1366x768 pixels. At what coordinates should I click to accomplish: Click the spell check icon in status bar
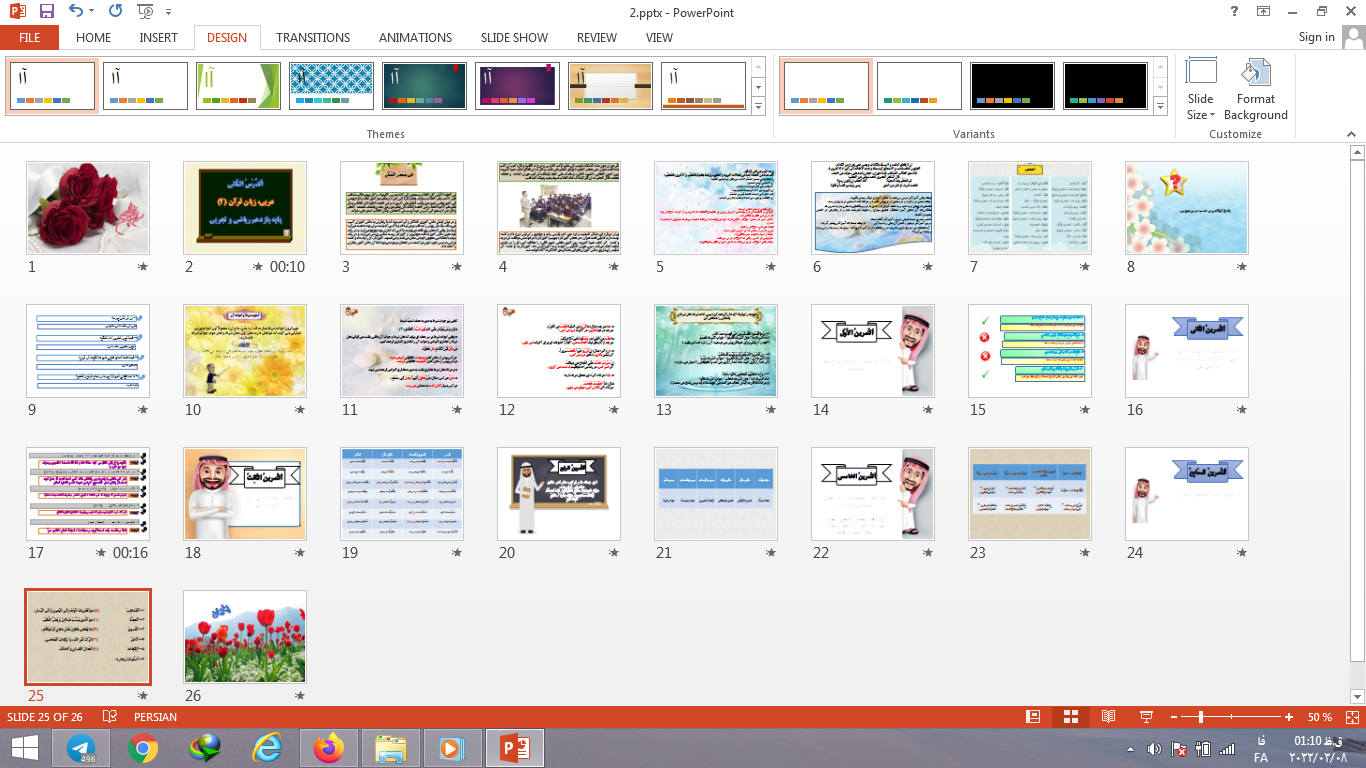[x=110, y=717]
